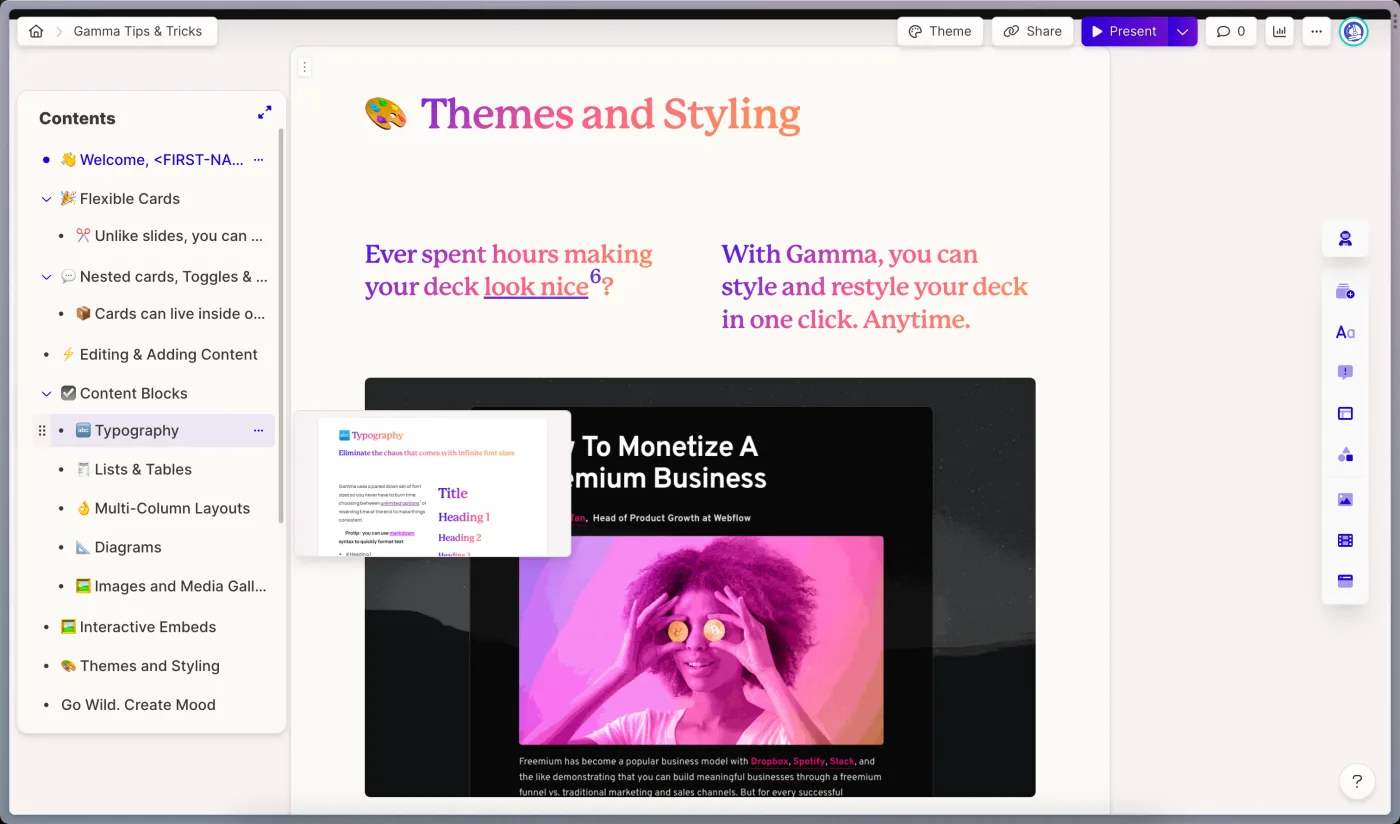The height and width of the screenshot is (824, 1400).
Task: Open the card options menu above the title
Action: (305, 67)
